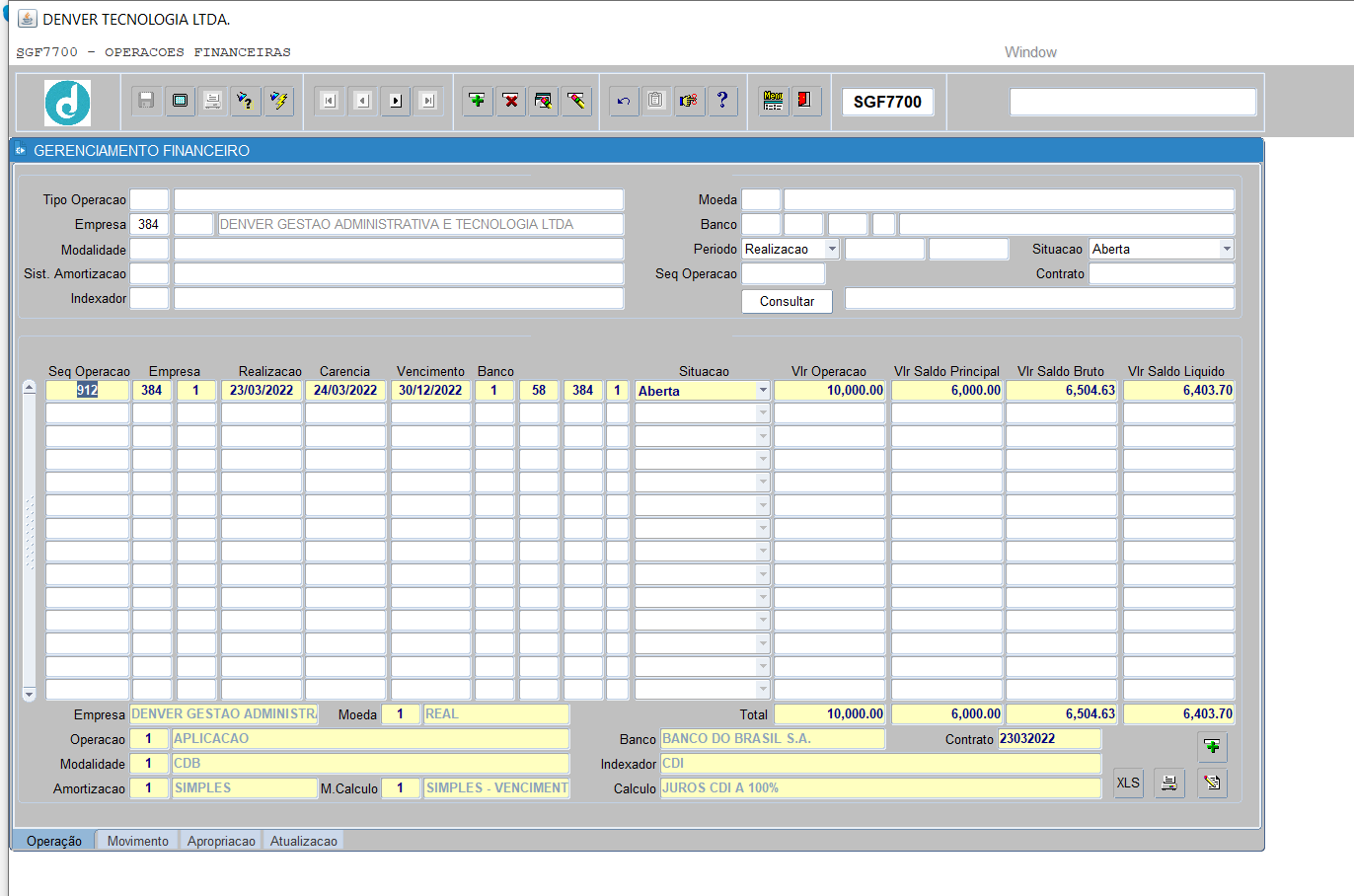Click the pointing hand list icon
Screen dimensions: 1354x896
point(690,101)
